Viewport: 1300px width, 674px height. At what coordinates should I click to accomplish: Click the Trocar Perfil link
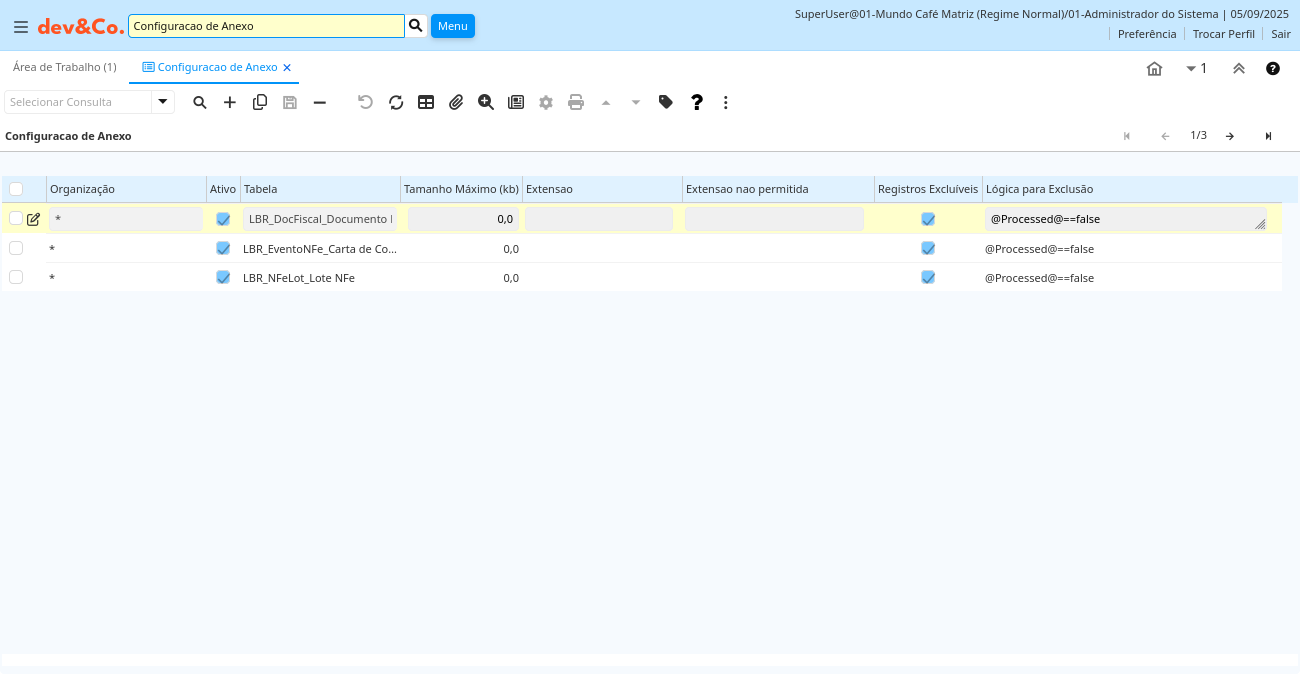1223,34
